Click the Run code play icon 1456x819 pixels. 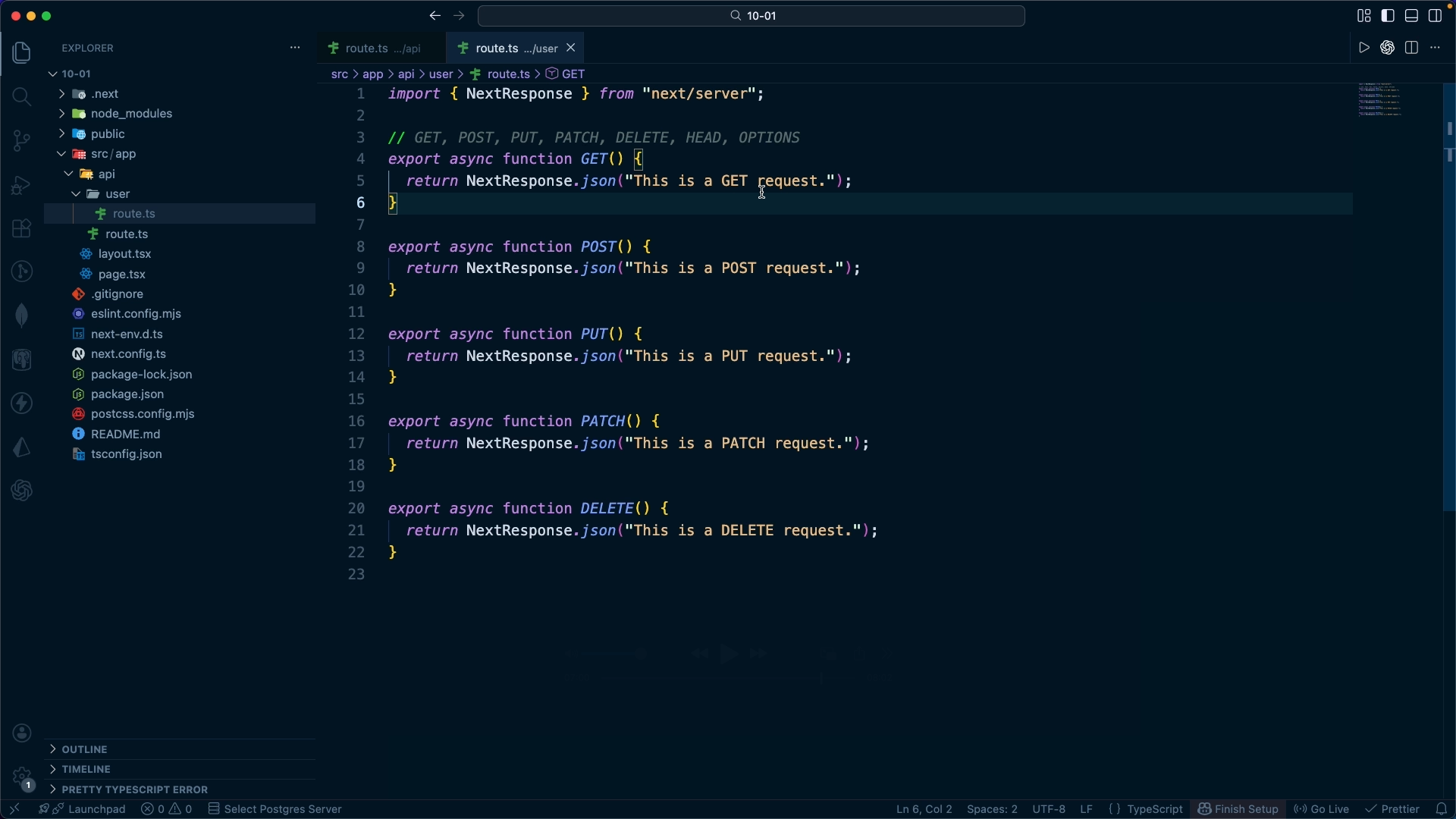(x=1364, y=48)
